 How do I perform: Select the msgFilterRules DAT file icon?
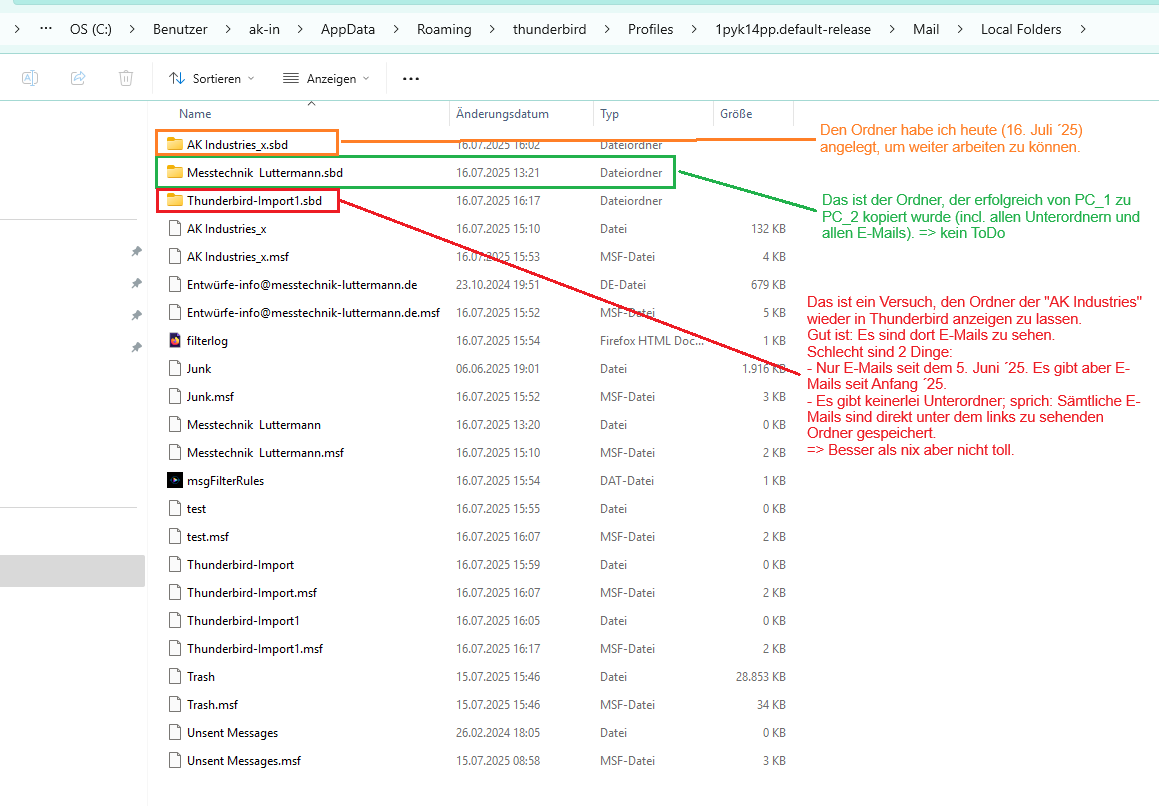pos(175,481)
